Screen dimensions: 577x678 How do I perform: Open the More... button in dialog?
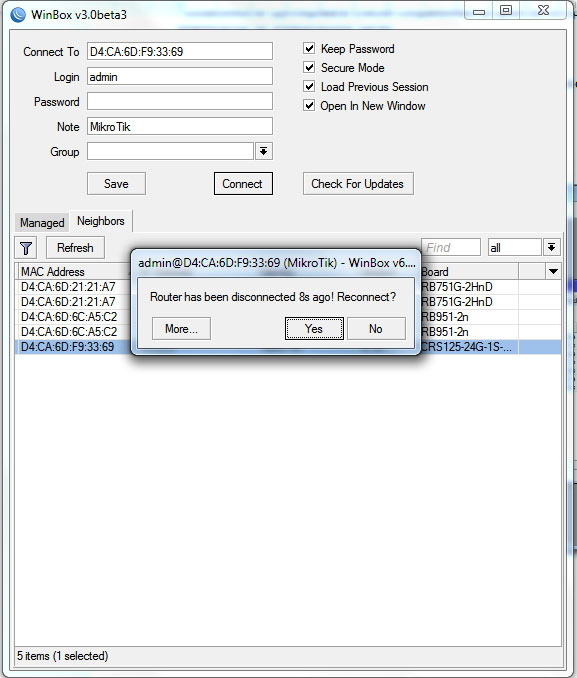pyautogui.click(x=181, y=329)
